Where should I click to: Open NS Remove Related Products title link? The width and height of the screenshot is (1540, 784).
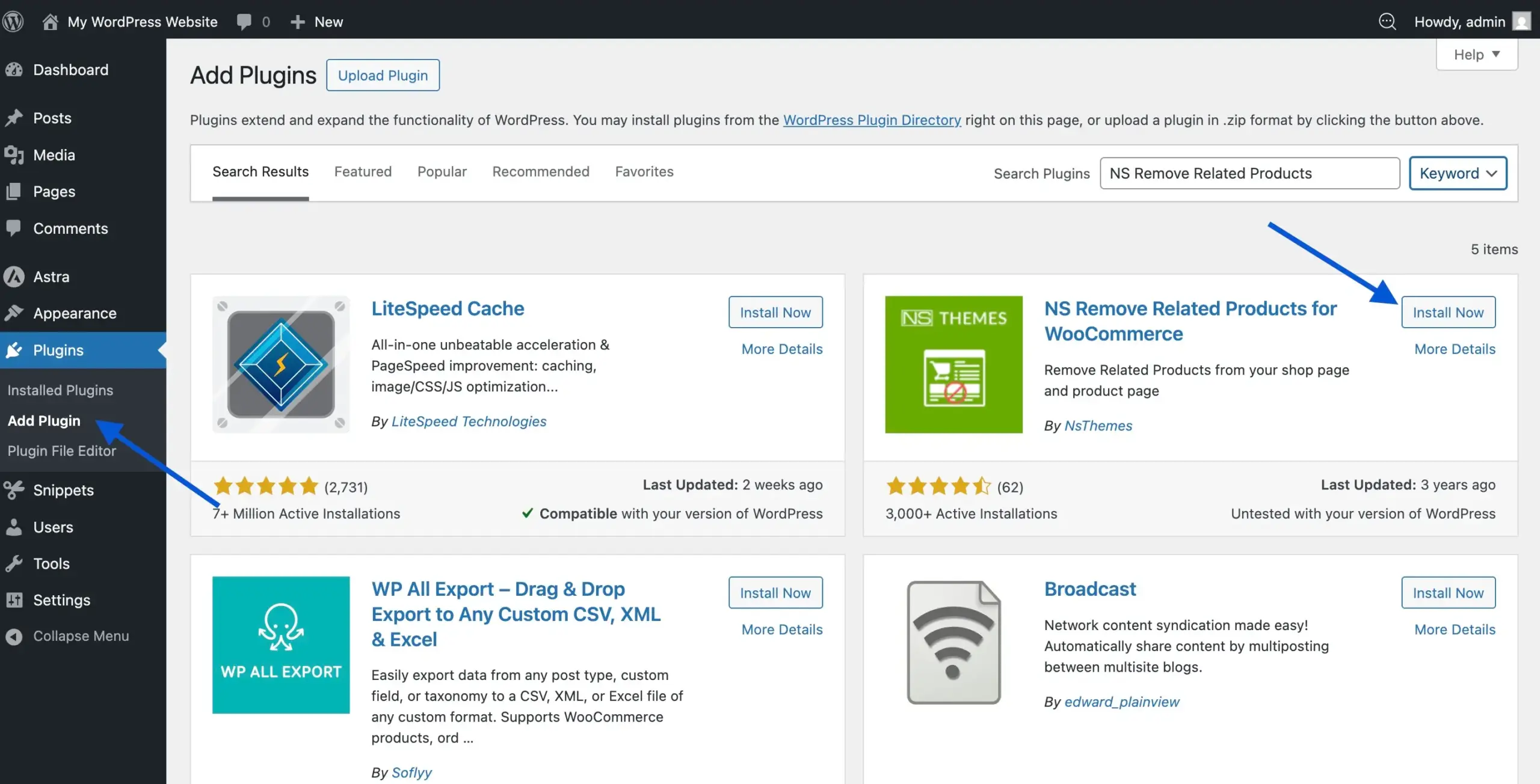(1190, 321)
